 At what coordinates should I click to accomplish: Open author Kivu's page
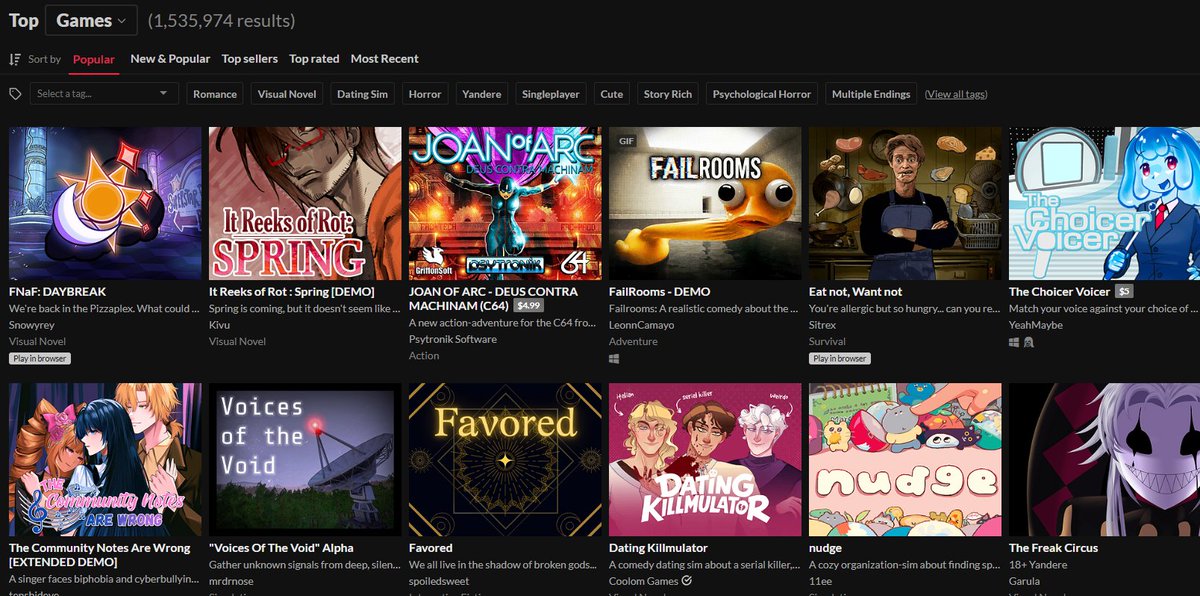221,325
